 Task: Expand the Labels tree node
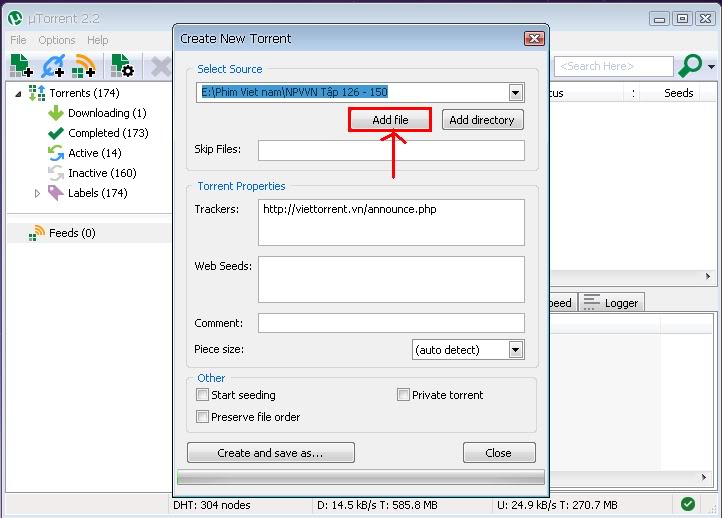[x=37, y=193]
